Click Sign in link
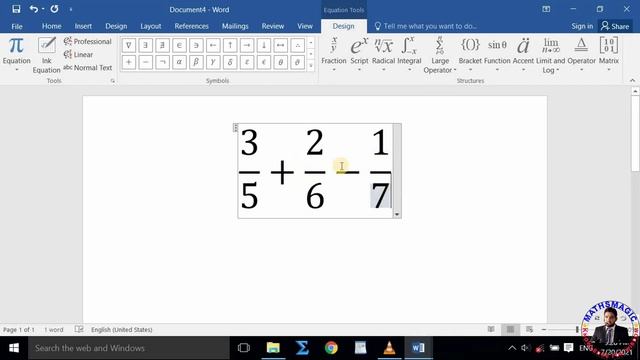This screenshot has height=360, width=640. (x=582, y=26)
